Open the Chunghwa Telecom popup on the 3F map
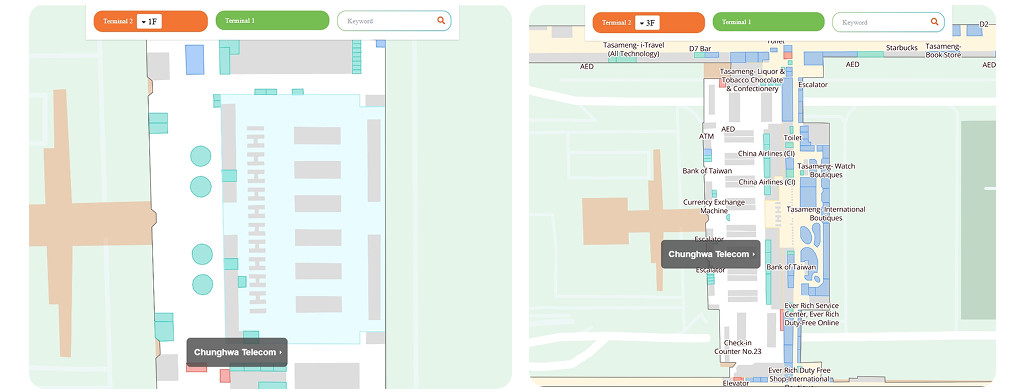Viewport: 1024px width, 392px height. point(711,254)
